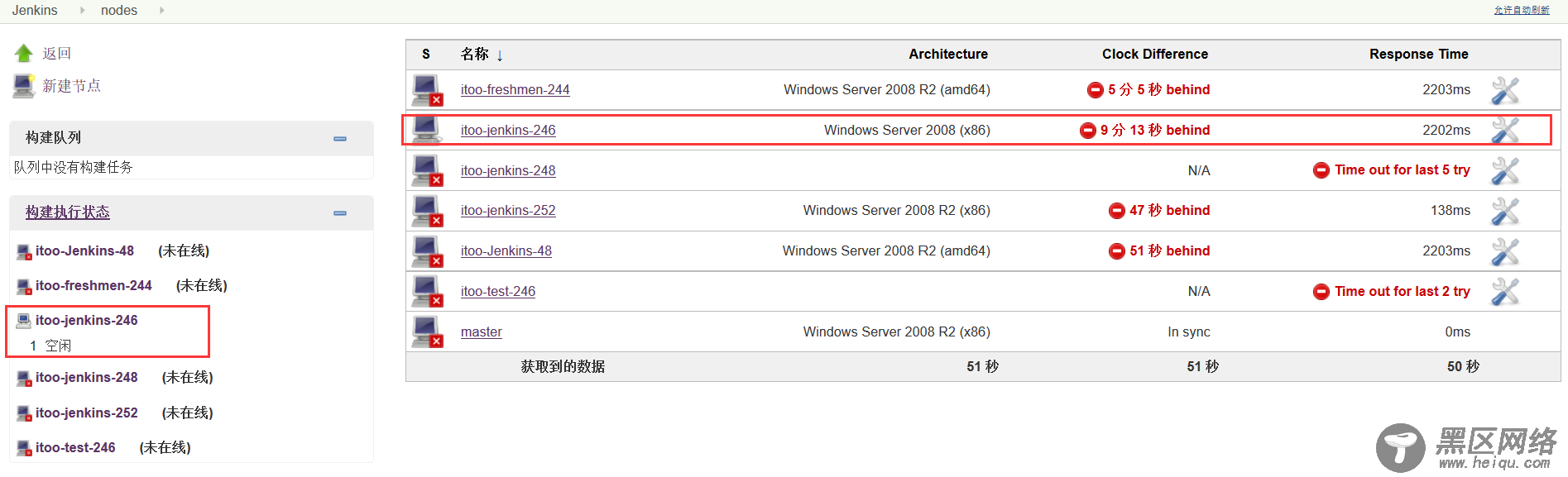1568x477 pixels.
Task: Click the new node computer icon
Action: [23, 86]
